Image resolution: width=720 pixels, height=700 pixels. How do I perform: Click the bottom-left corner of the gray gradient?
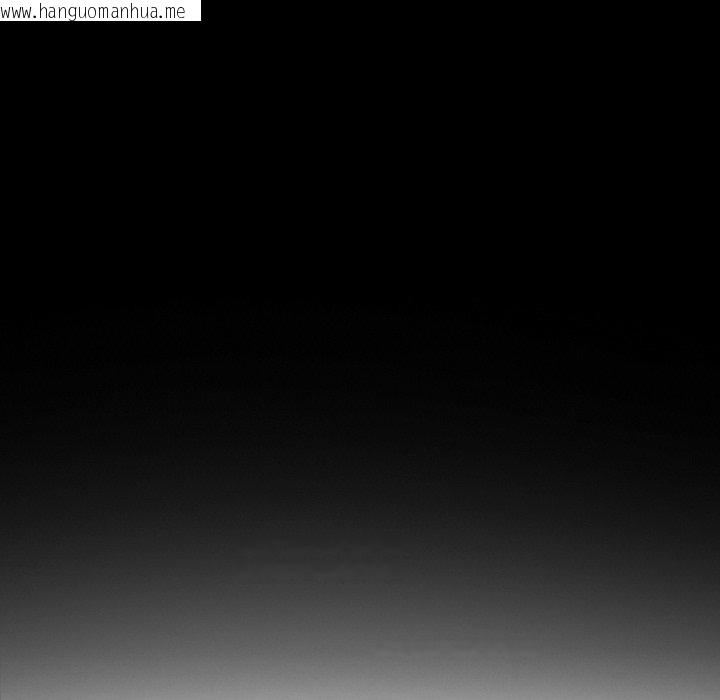click(x=7, y=692)
